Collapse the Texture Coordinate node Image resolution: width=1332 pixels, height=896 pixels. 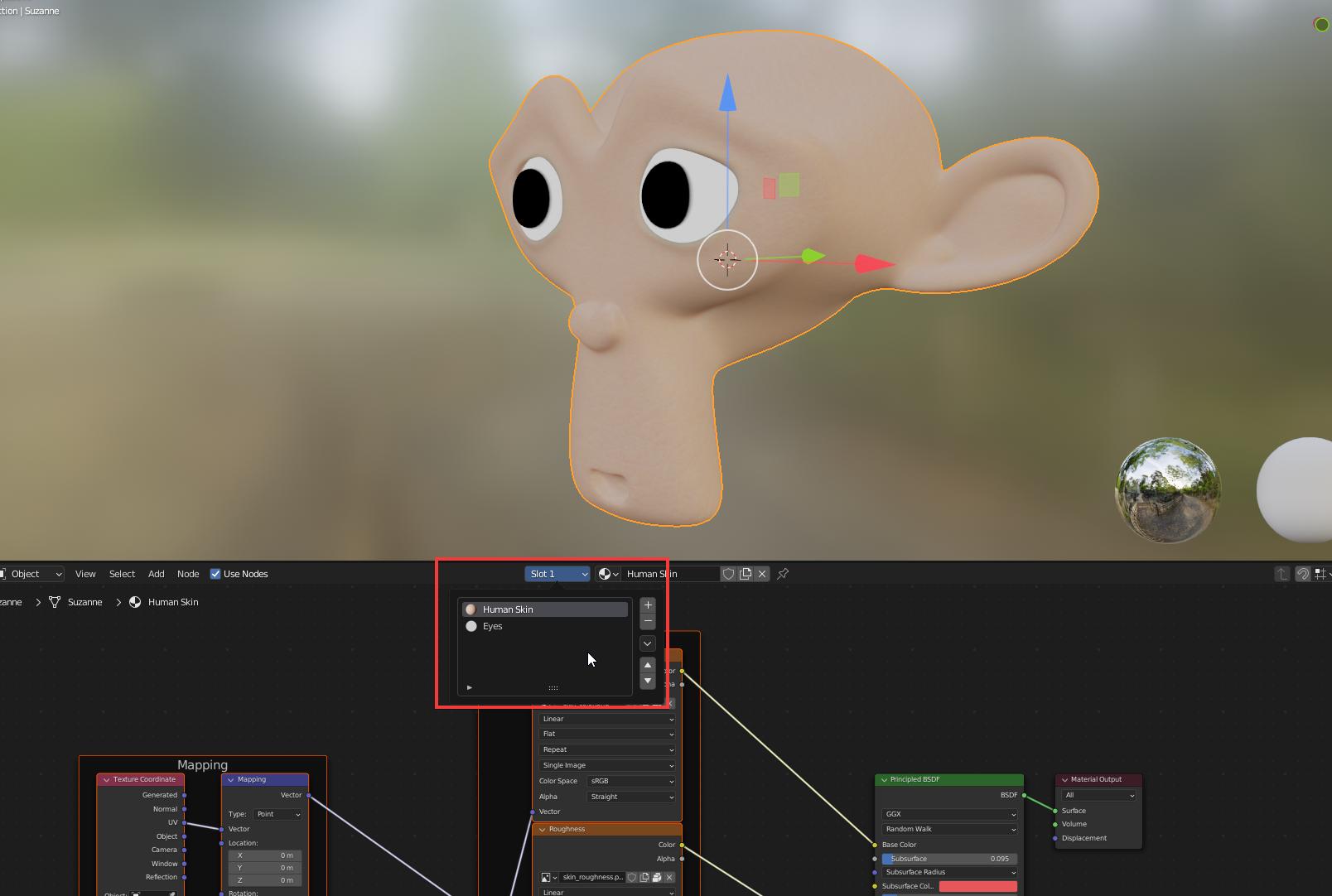click(106, 779)
